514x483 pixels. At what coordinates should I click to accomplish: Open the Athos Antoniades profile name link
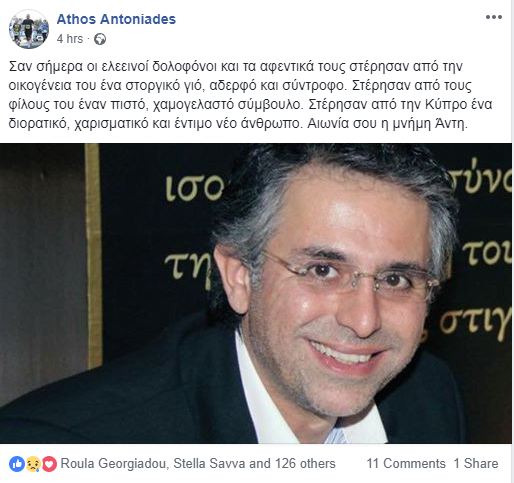click(x=116, y=19)
